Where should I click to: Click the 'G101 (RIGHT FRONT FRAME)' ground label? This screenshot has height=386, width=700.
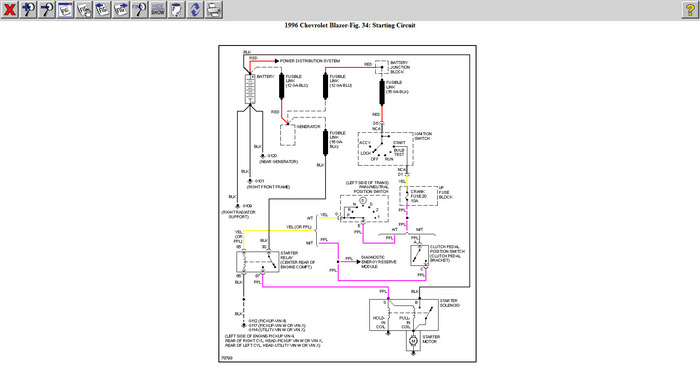point(269,184)
